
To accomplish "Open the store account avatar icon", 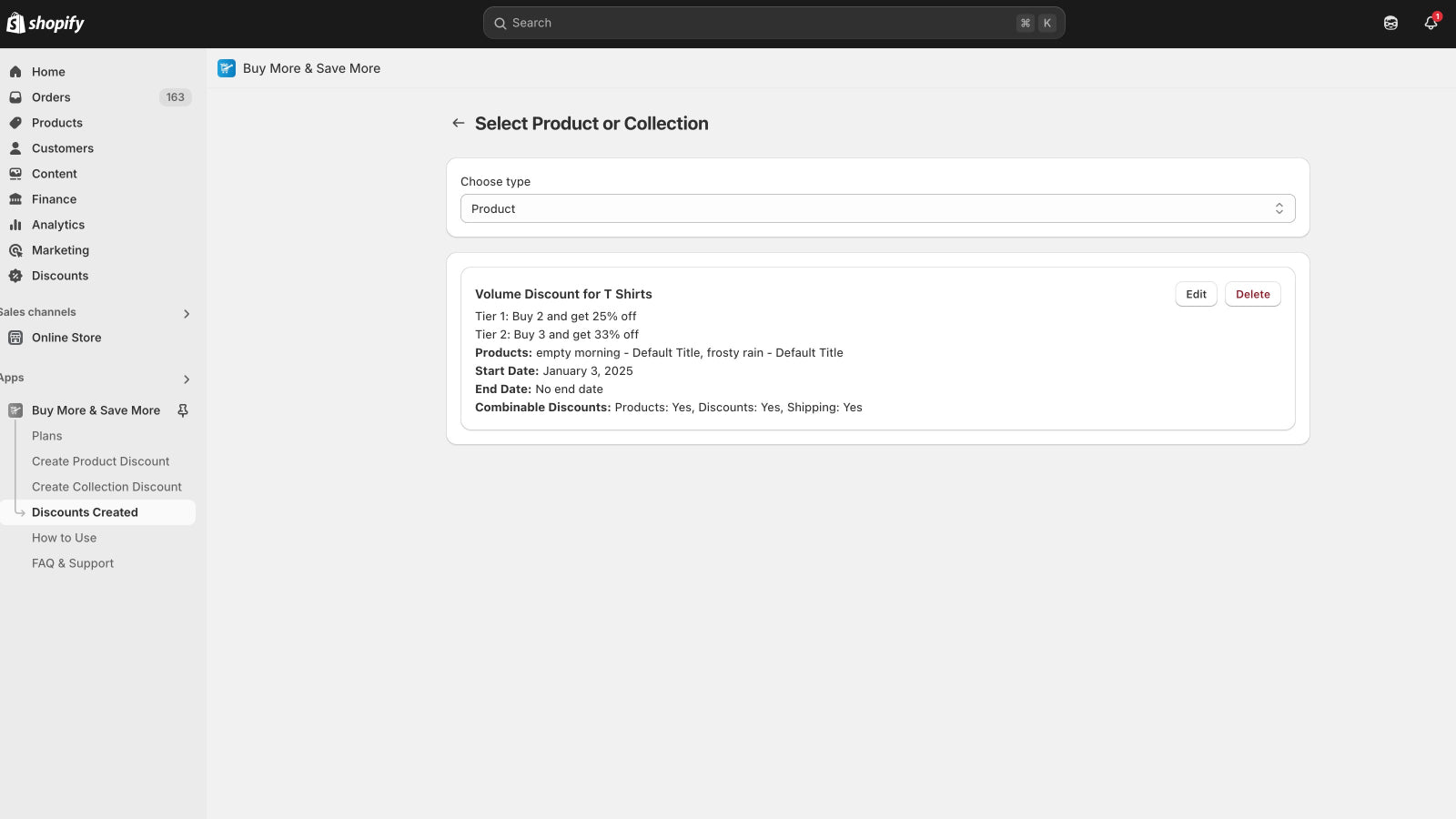I will click(x=1390, y=23).
